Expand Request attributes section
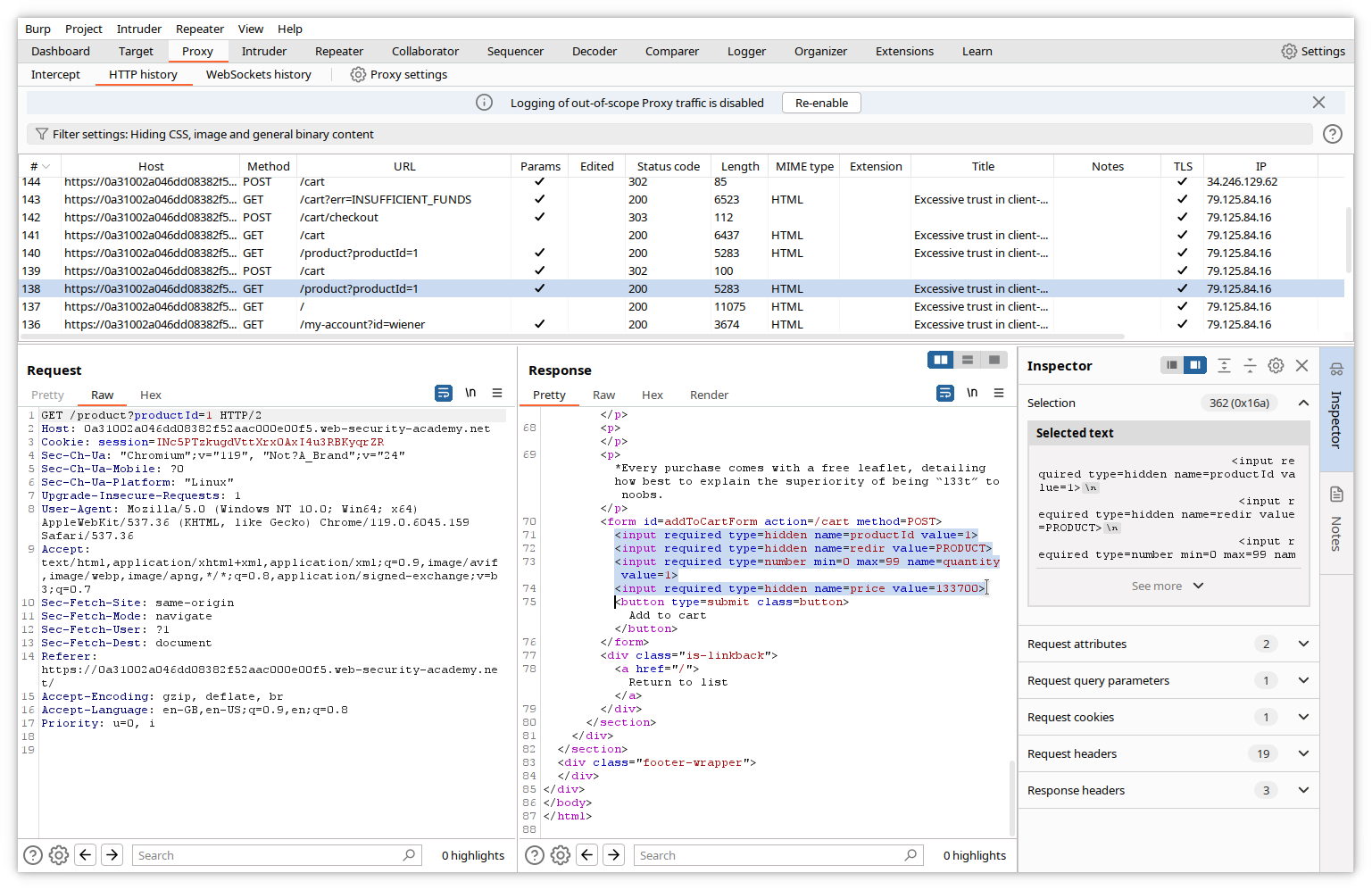The width and height of the screenshot is (1372, 890). coord(1303,645)
